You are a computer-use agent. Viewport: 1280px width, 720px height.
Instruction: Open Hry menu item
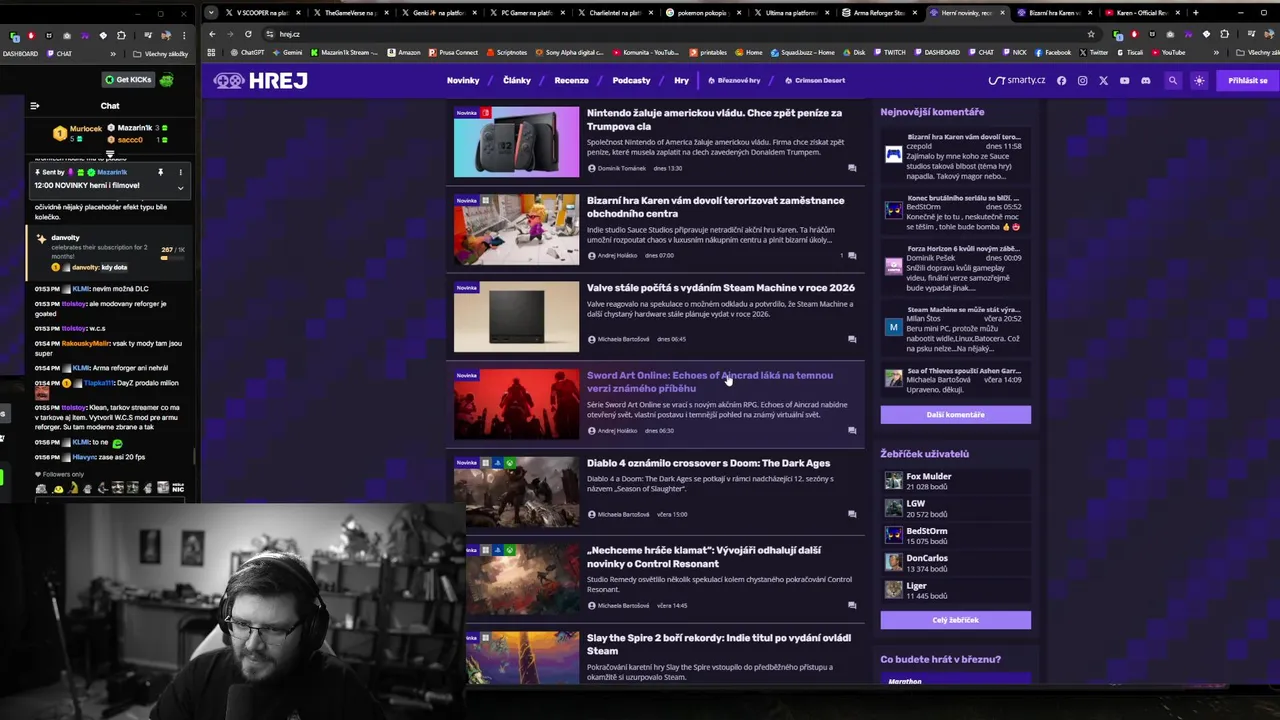coord(681,80)
